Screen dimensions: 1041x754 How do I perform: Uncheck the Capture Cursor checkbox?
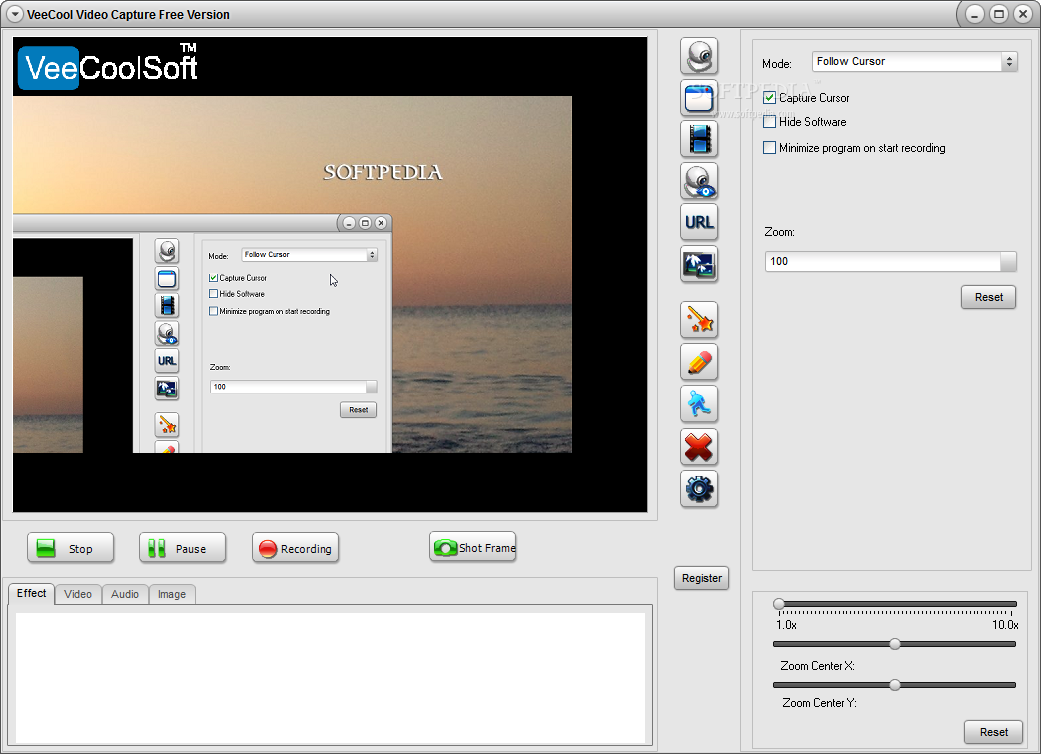tap(769, 98)
